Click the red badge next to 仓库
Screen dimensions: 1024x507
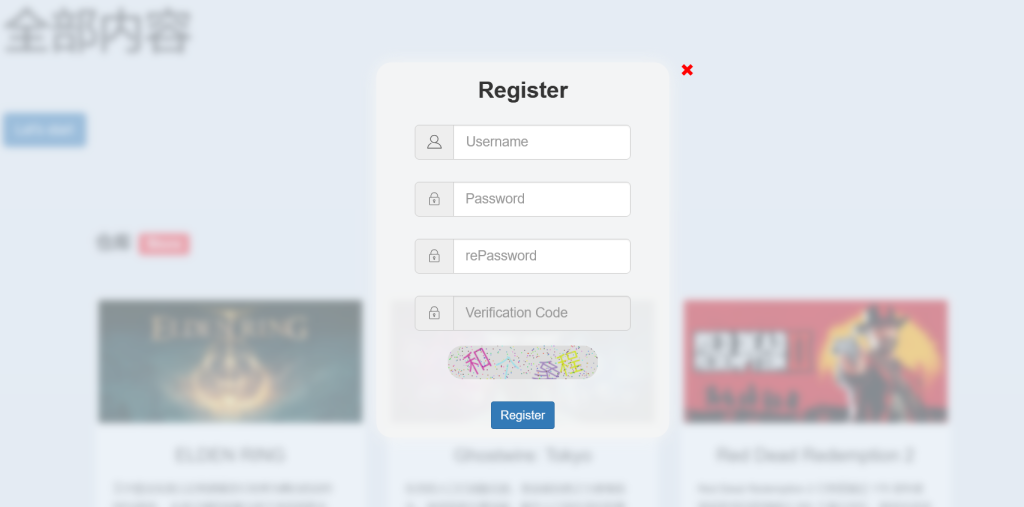164,243
